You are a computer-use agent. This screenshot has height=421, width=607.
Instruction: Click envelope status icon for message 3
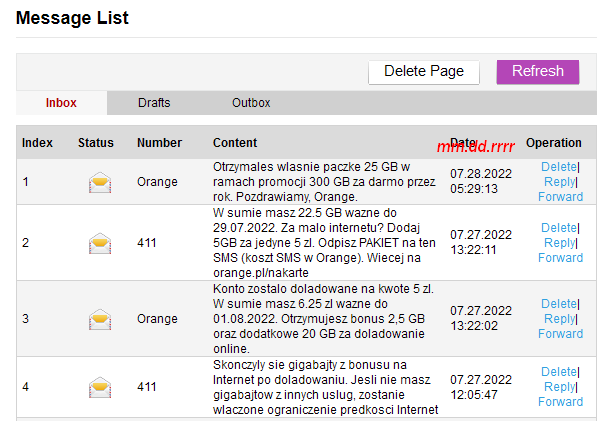tap(100, 319)
